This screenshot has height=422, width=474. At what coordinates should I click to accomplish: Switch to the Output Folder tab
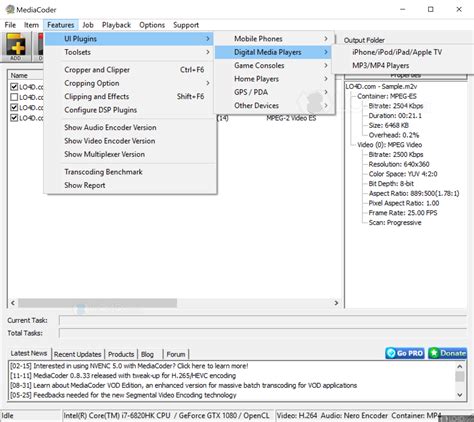pyautogui.click(x=364, y=40)
